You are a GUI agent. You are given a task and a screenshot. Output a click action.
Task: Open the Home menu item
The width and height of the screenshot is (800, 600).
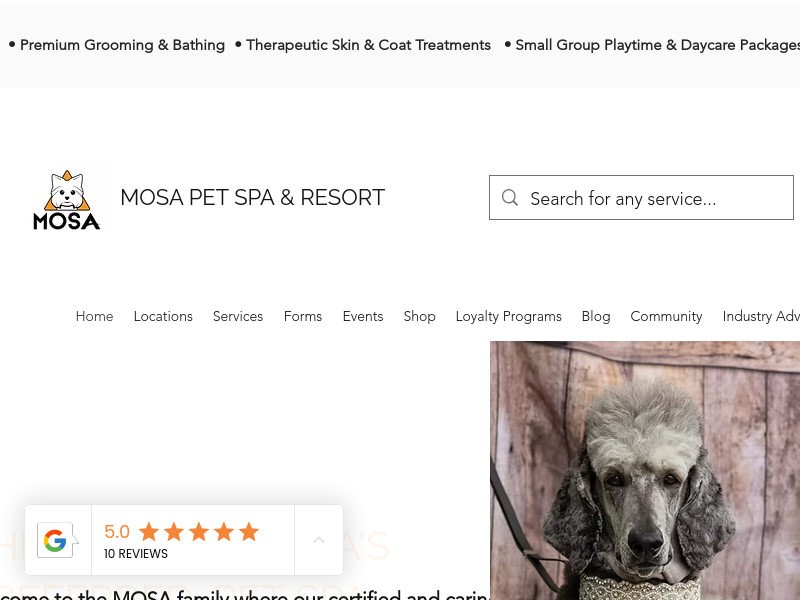coord(94,316)
